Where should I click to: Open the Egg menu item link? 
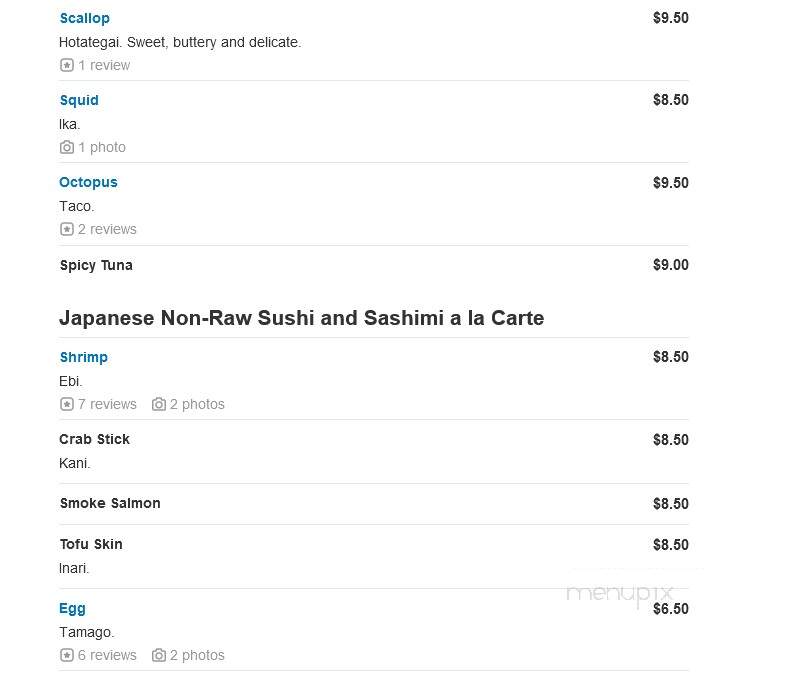(72, 608)
